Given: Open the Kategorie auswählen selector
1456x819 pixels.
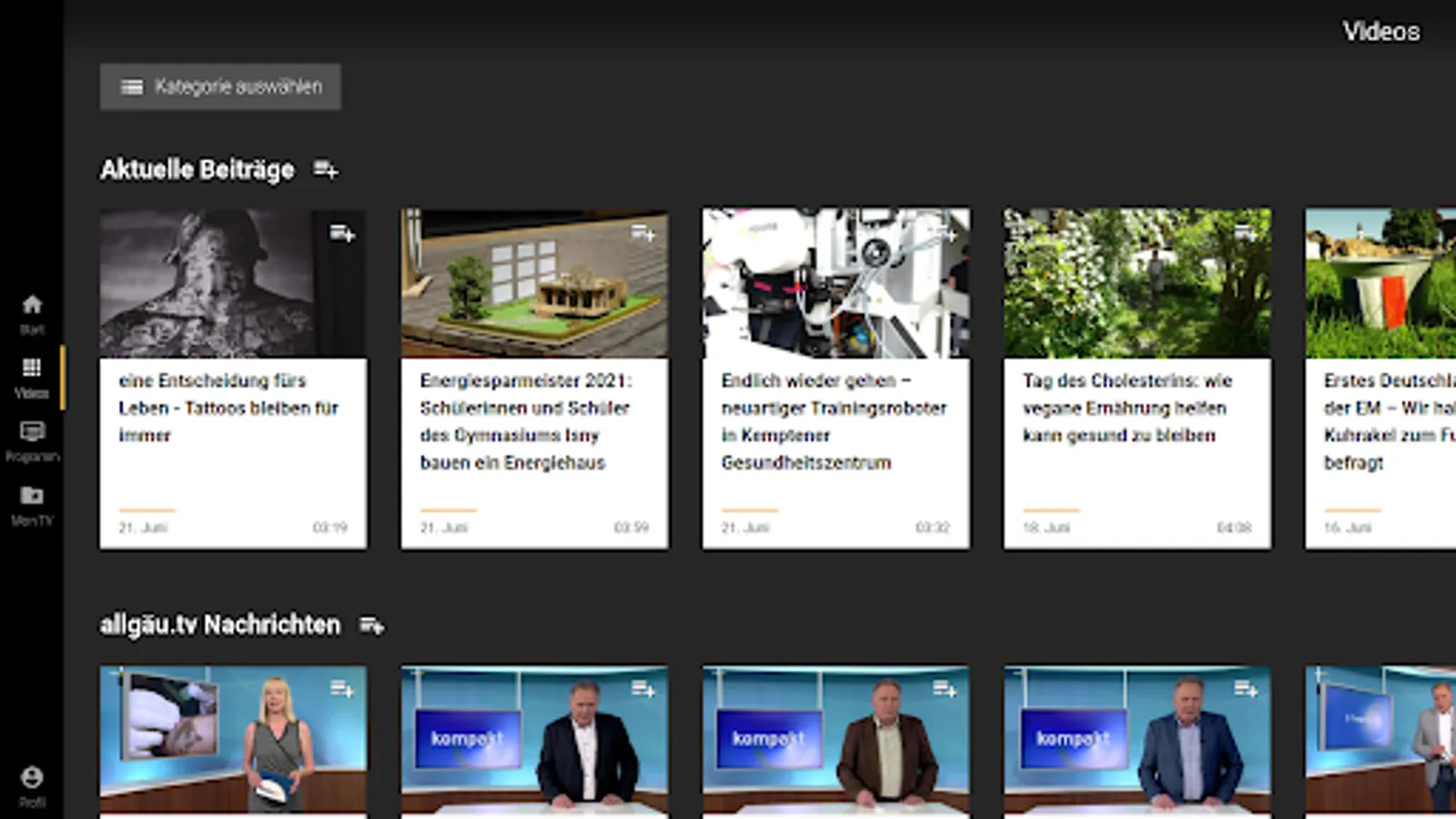Looking at the screenshot, I should point(220,86).
